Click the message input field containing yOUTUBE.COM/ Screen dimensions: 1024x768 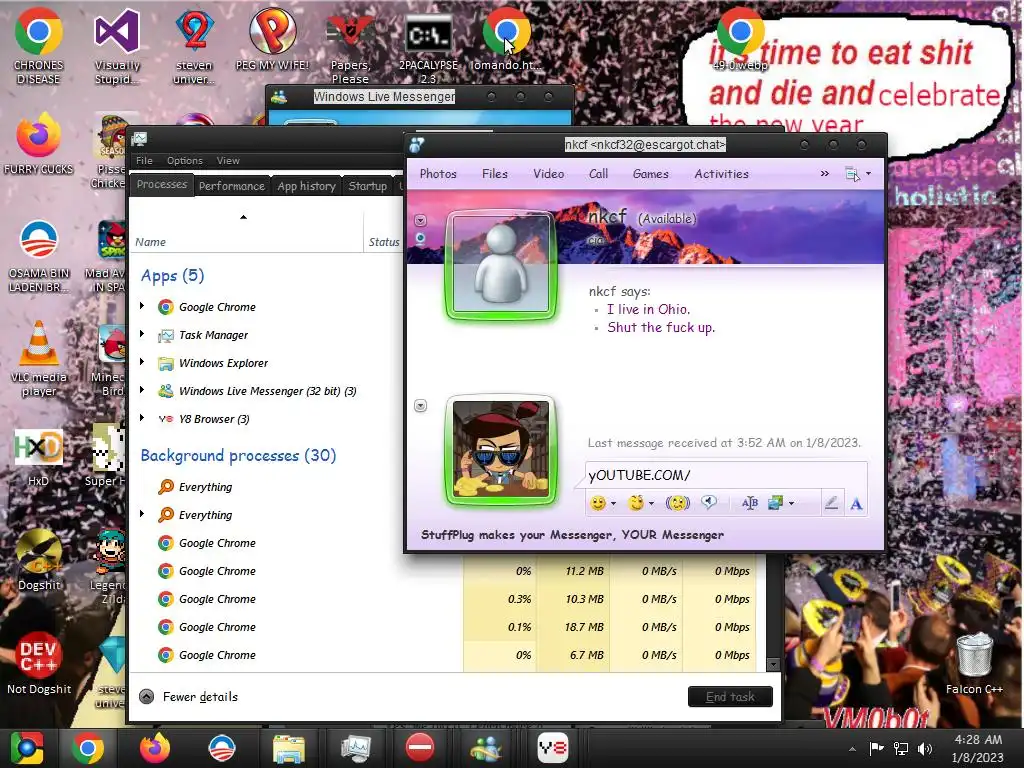(726, 475)
